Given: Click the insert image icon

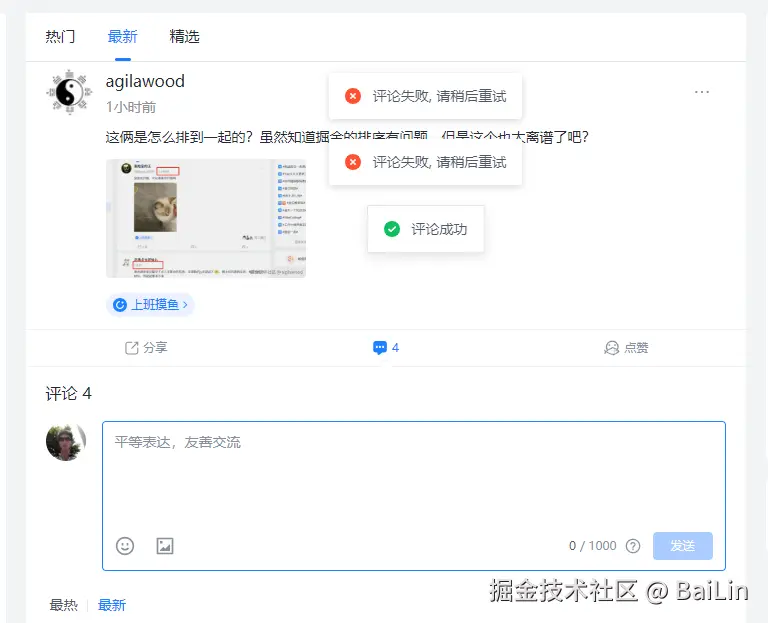Looking at the screenshot, I should point(165,546).
